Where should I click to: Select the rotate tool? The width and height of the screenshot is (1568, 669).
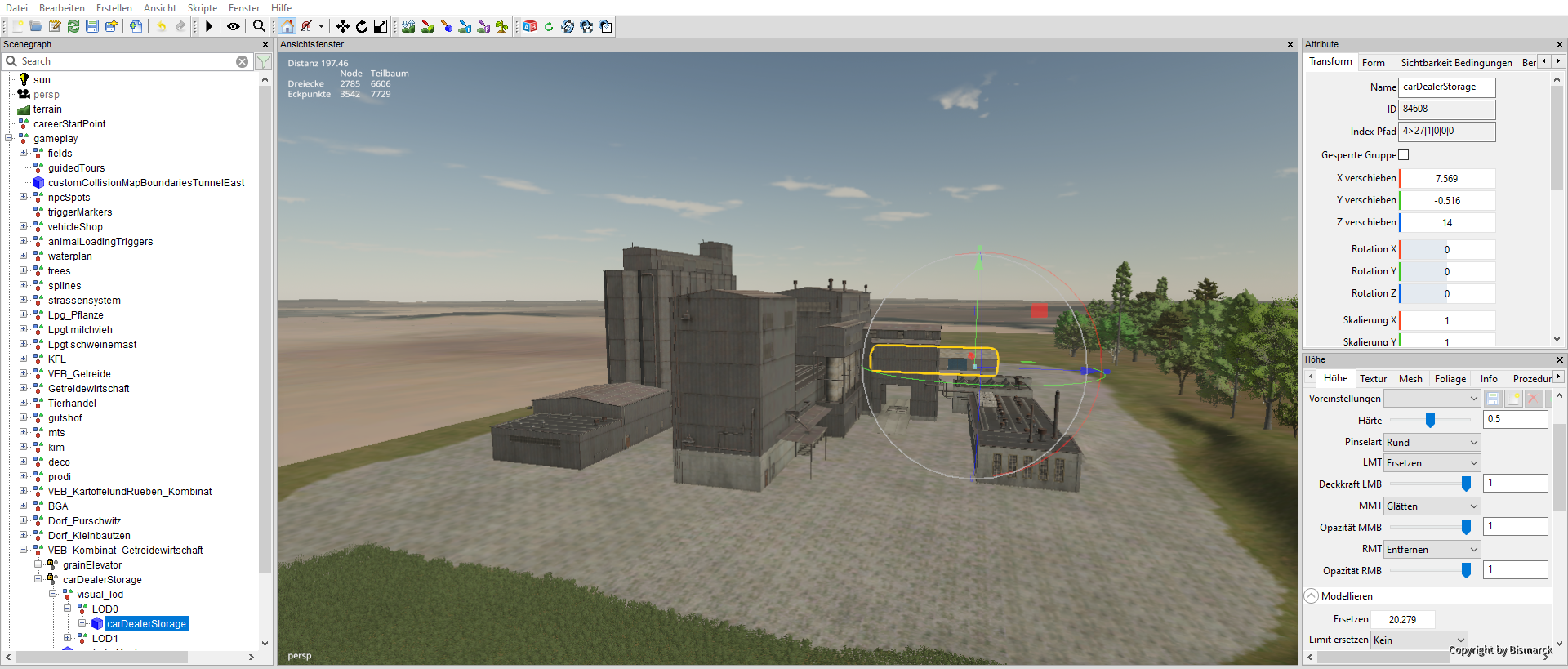[x=362, y=26]
